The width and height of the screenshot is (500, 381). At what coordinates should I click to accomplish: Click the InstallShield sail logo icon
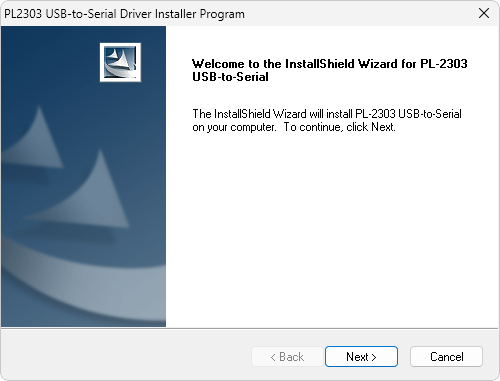click(120, 62)
